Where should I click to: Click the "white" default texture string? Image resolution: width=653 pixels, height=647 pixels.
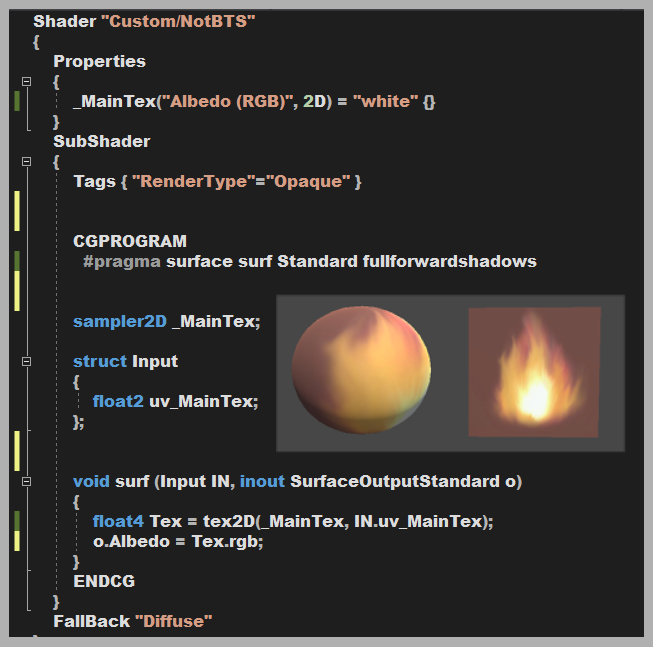click(x=385, y=101)
